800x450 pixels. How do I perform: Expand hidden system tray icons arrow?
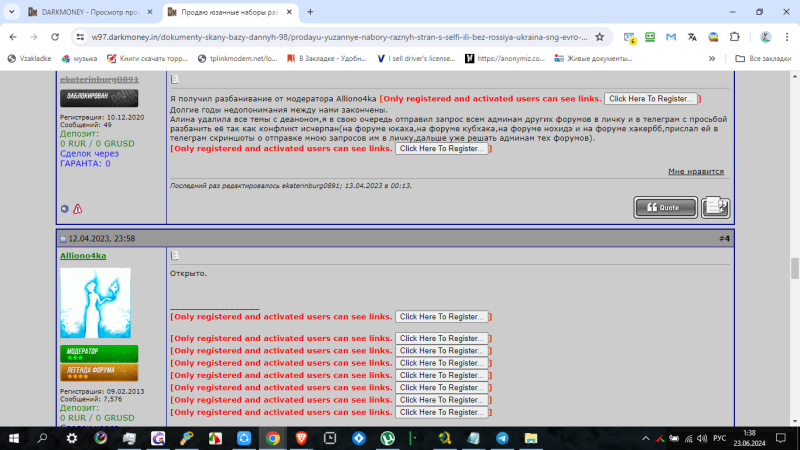click(x=645, y=438)
